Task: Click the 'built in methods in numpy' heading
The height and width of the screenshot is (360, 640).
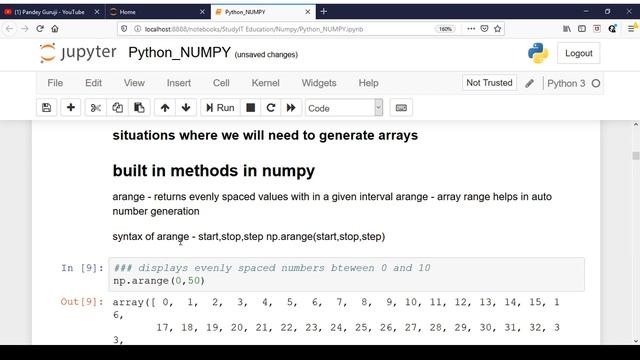Action: 213,171
